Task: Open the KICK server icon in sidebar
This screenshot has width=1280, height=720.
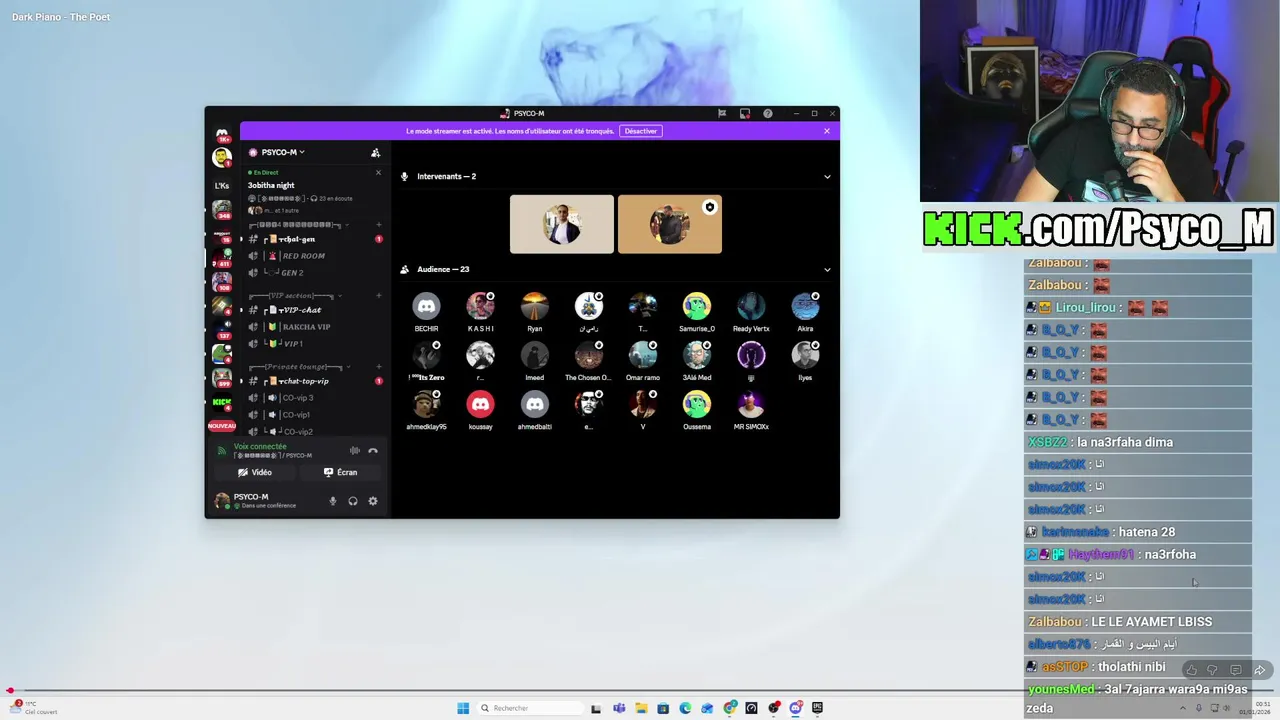Action: click(222, 402)
